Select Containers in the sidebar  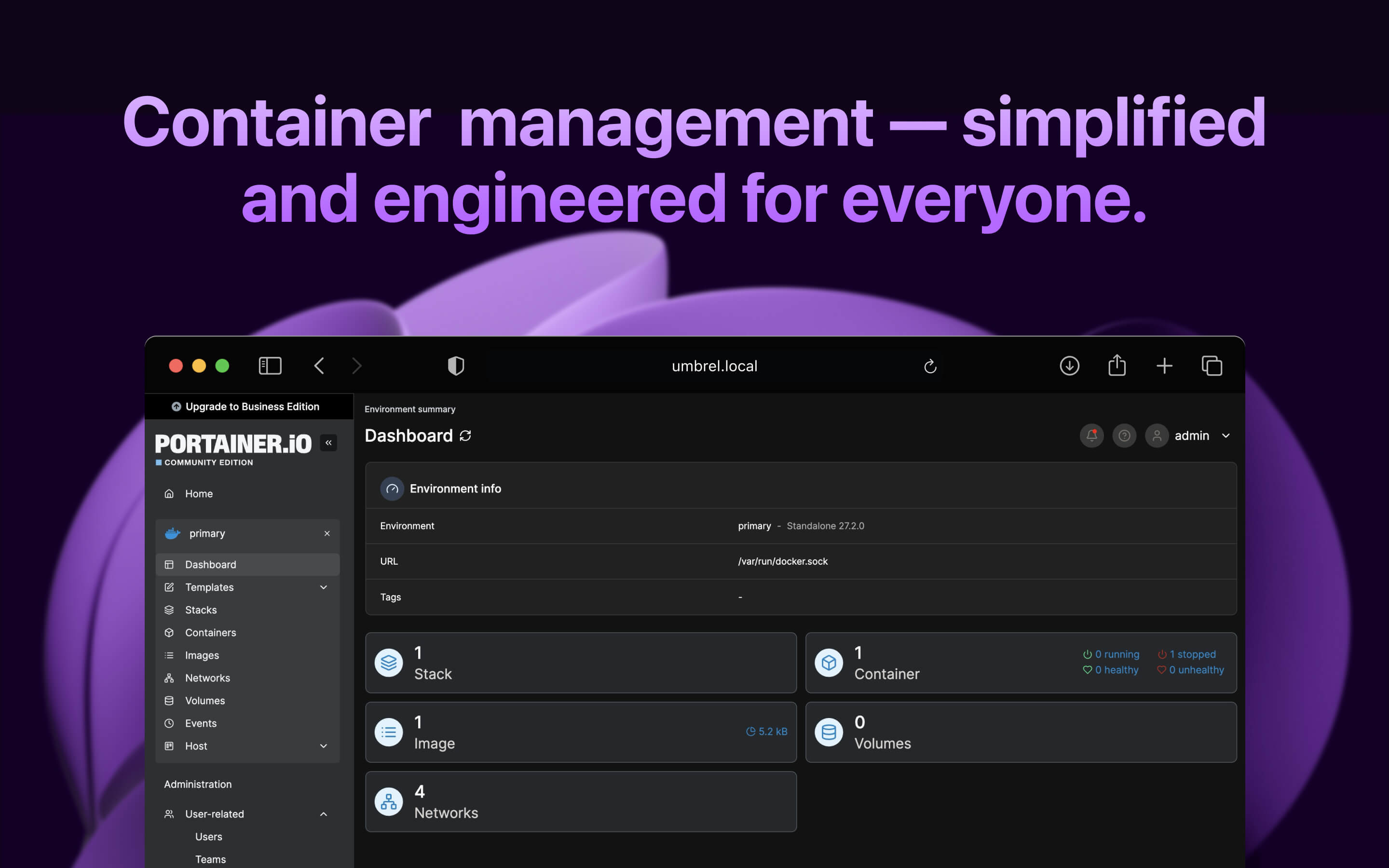click(x=210, y=632)
